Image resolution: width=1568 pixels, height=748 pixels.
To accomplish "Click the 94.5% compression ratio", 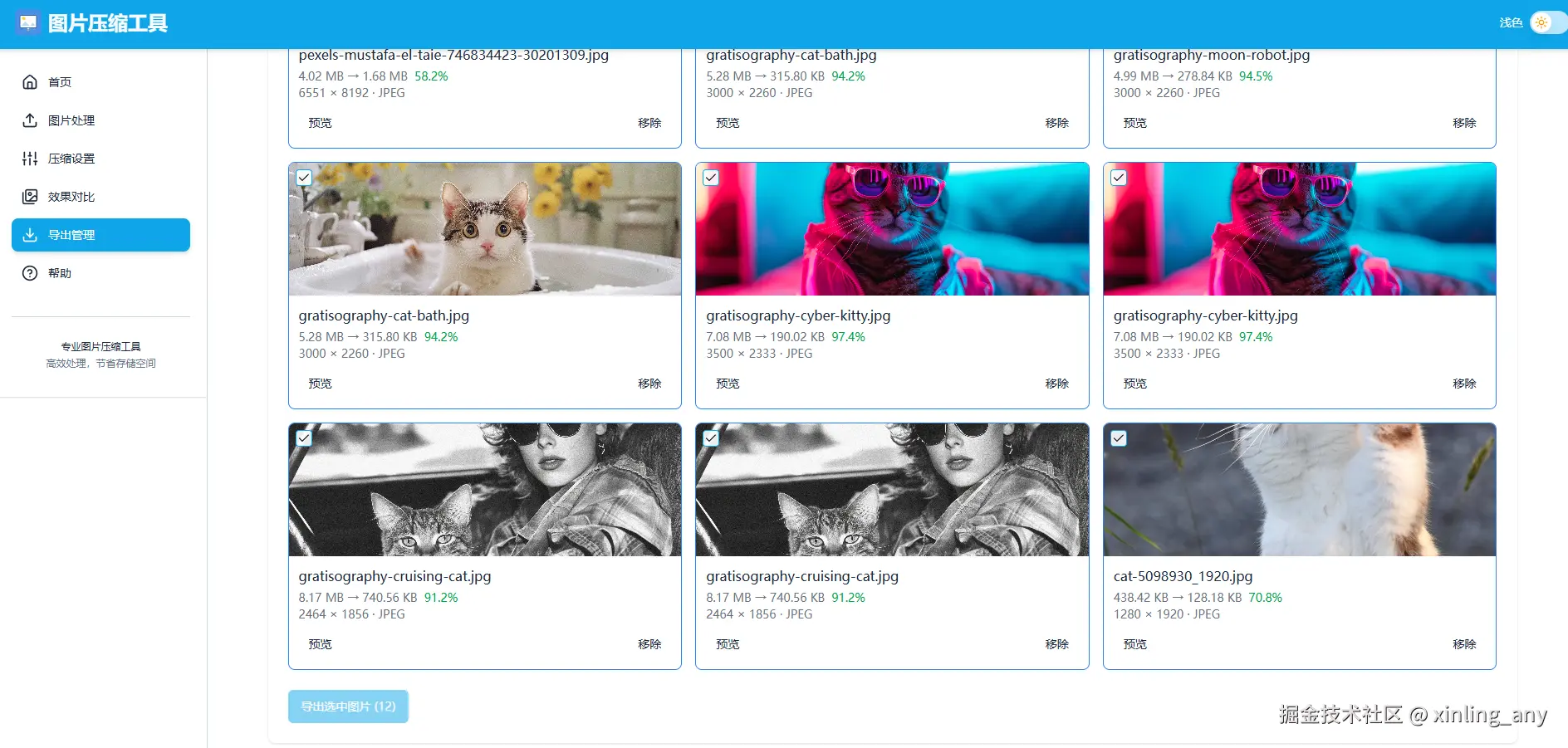I will [x=1256, y=76].
